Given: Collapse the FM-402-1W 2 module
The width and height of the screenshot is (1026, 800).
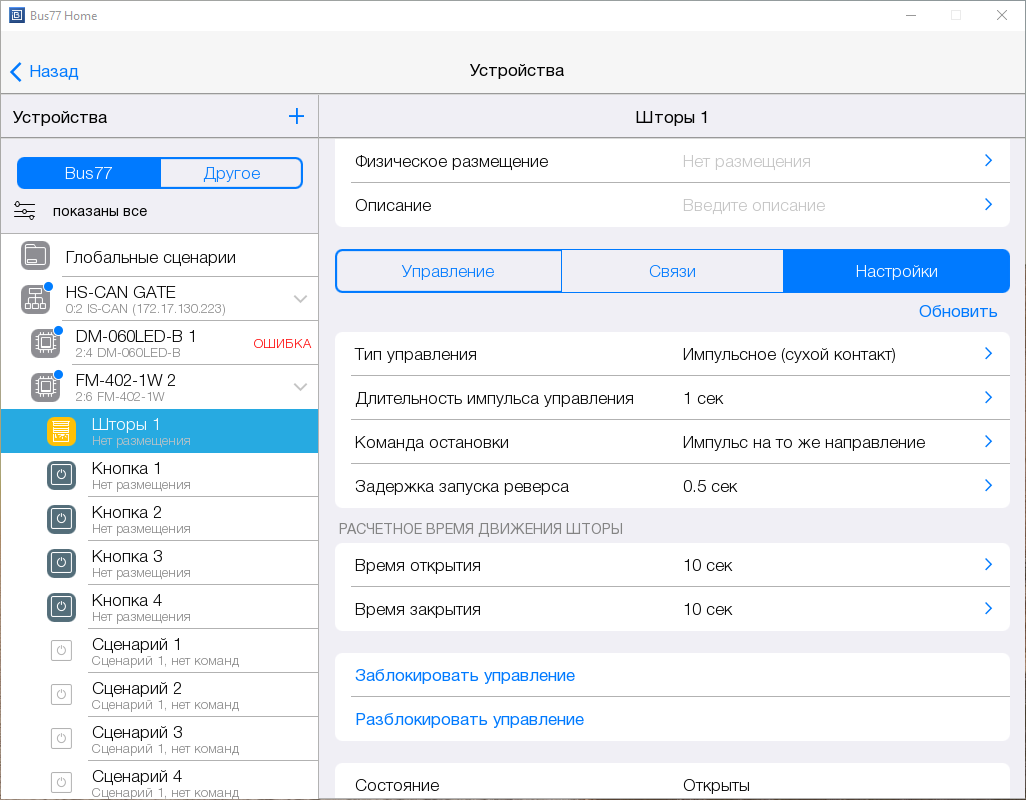Looking at the screenshot, I should click(300, 387).
